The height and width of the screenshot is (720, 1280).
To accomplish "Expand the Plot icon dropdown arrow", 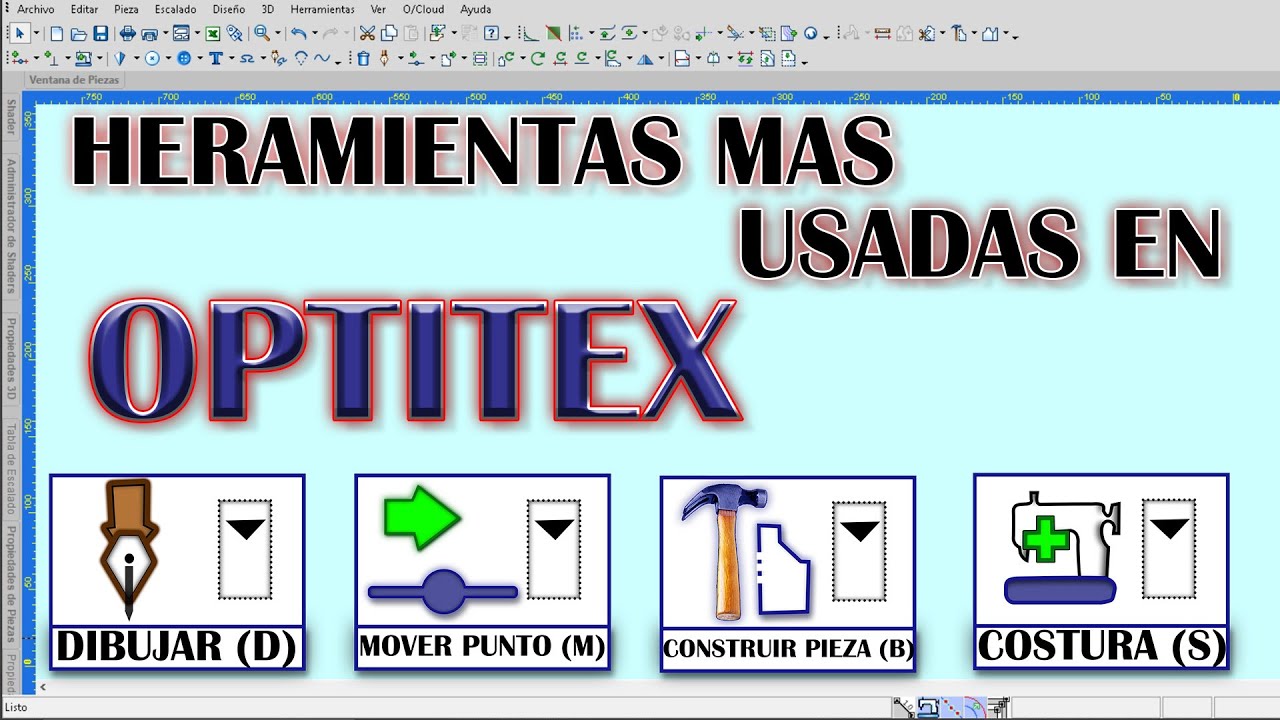I will click(x=165, y=33).
